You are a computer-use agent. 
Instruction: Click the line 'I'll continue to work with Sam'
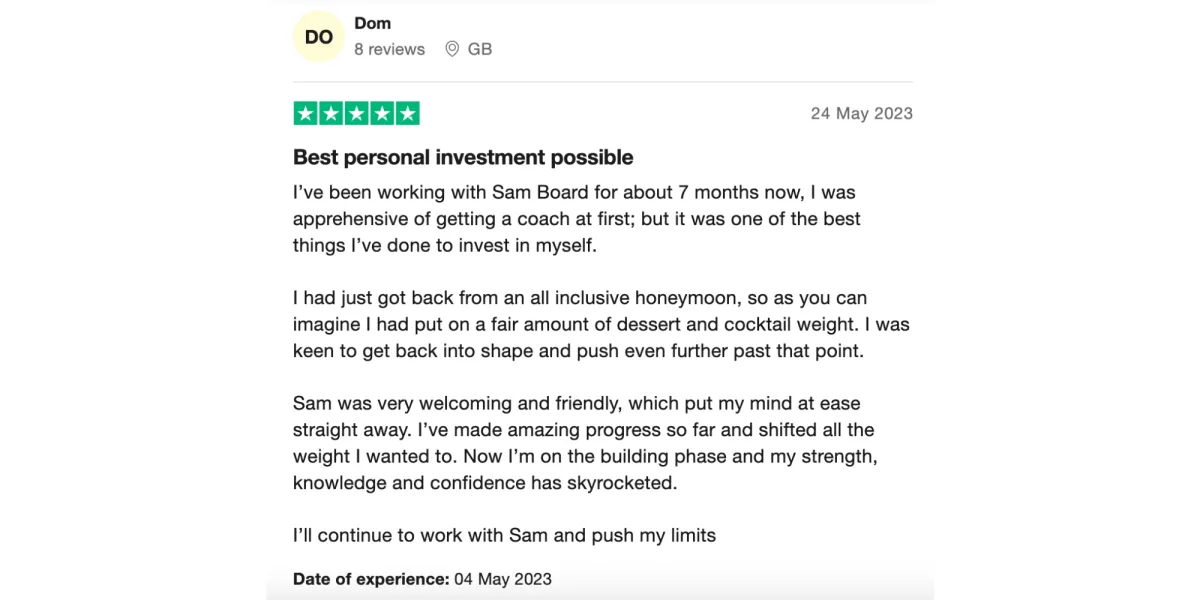[504, 535]
